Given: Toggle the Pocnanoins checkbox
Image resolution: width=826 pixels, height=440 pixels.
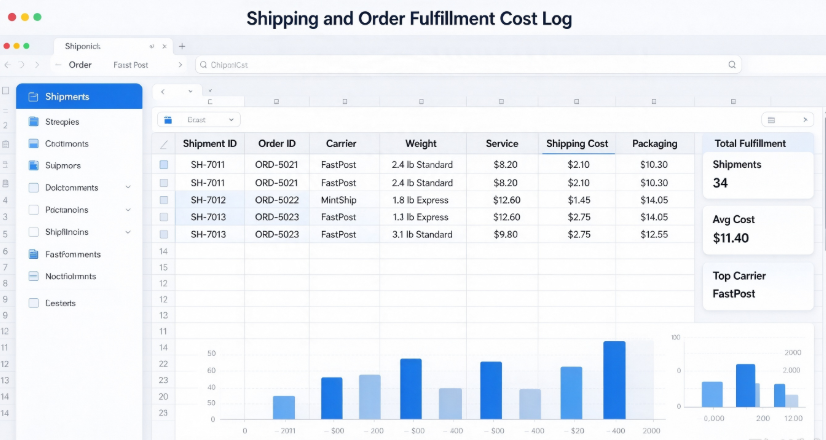Looking at the screenshot, I should 34,210.
